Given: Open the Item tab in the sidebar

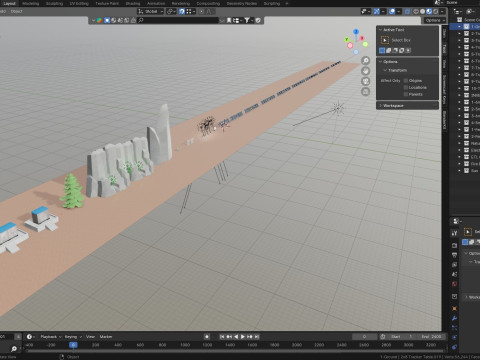Looking at the screenshot, I should click(444, 33).
